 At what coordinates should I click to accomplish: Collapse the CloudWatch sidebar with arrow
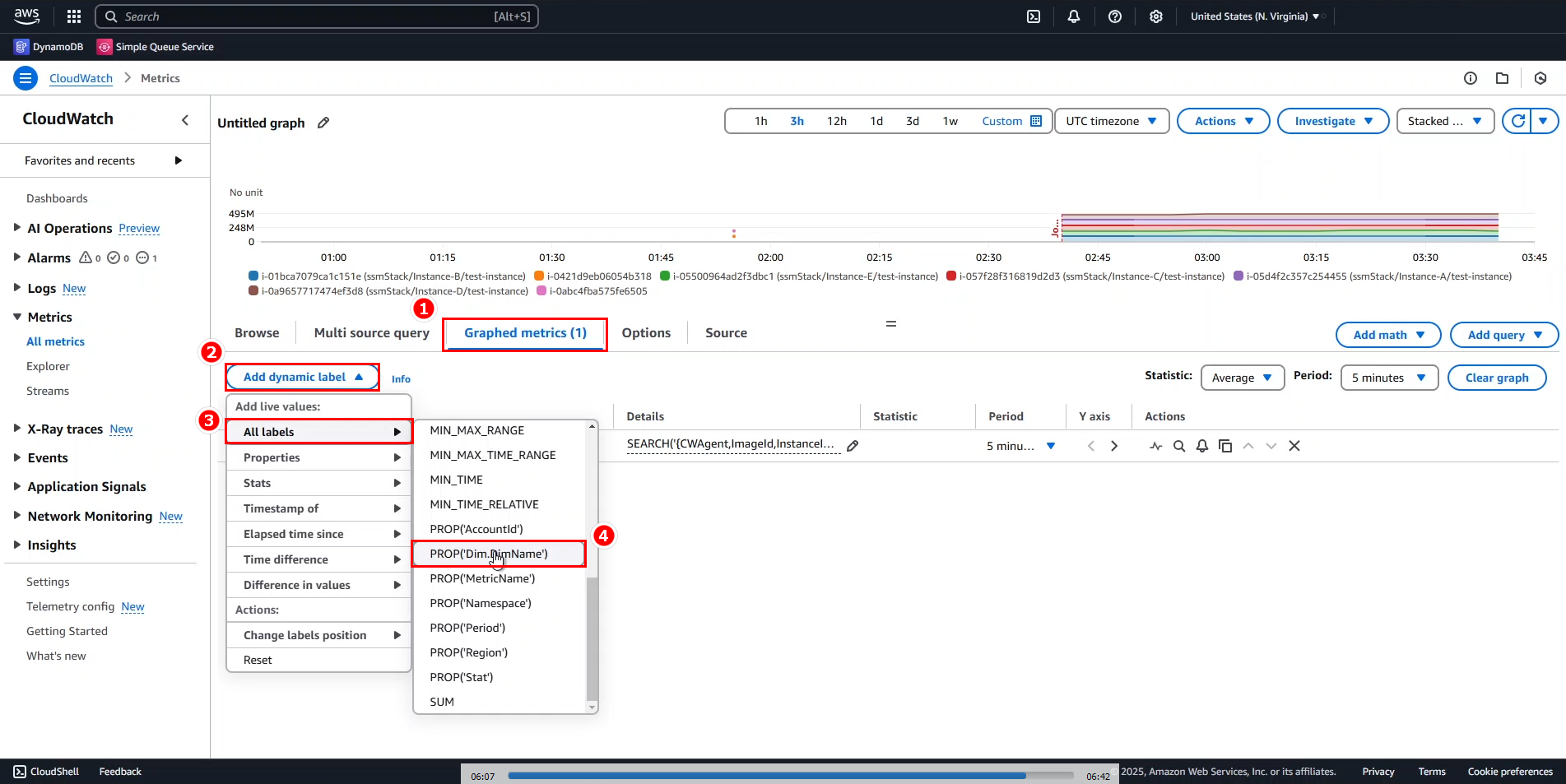185,120
